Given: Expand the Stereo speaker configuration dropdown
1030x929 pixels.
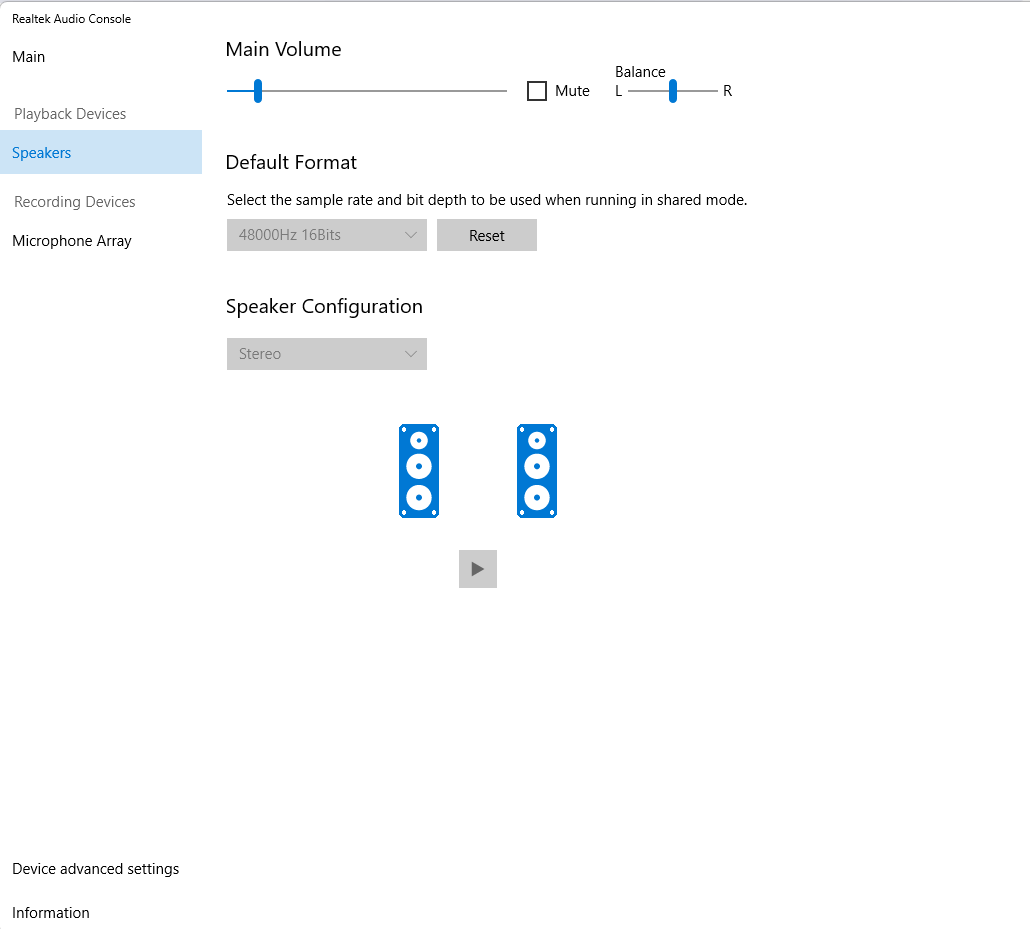Looking at the screenshot, I should click(326, 354).
